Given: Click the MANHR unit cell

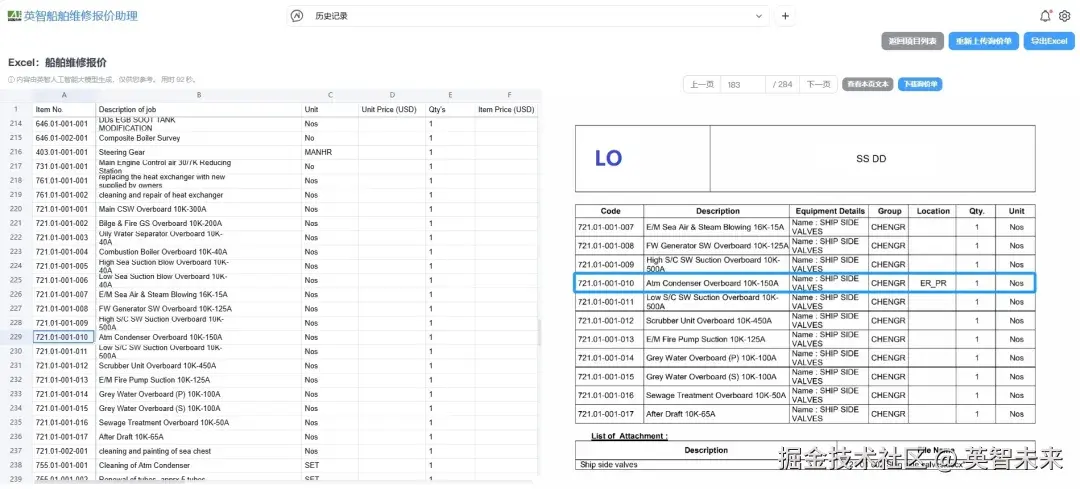Looking at the screenshot, I should (x=330, y=152).
